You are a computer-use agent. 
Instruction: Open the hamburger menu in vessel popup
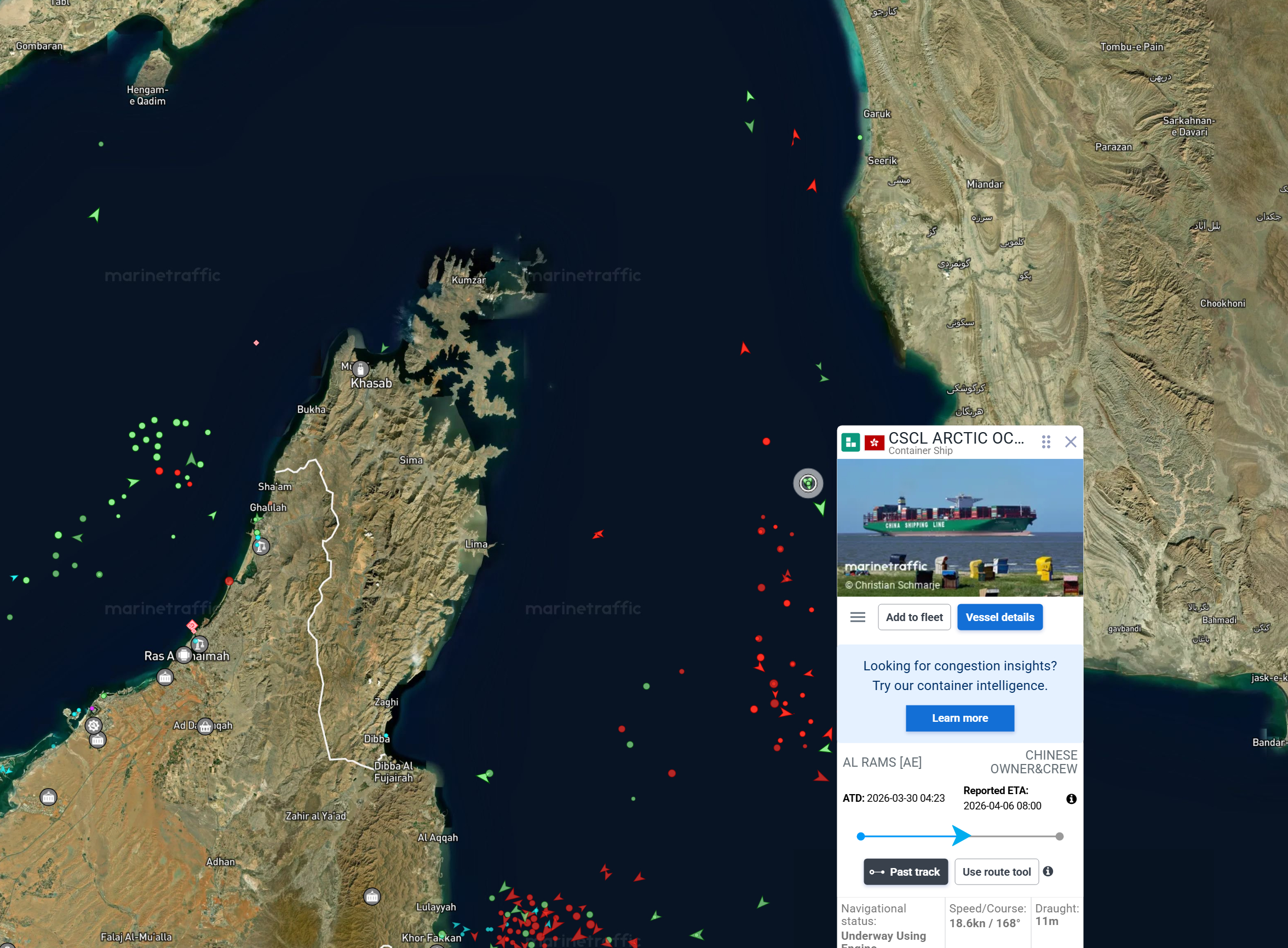tap(857, 617)
